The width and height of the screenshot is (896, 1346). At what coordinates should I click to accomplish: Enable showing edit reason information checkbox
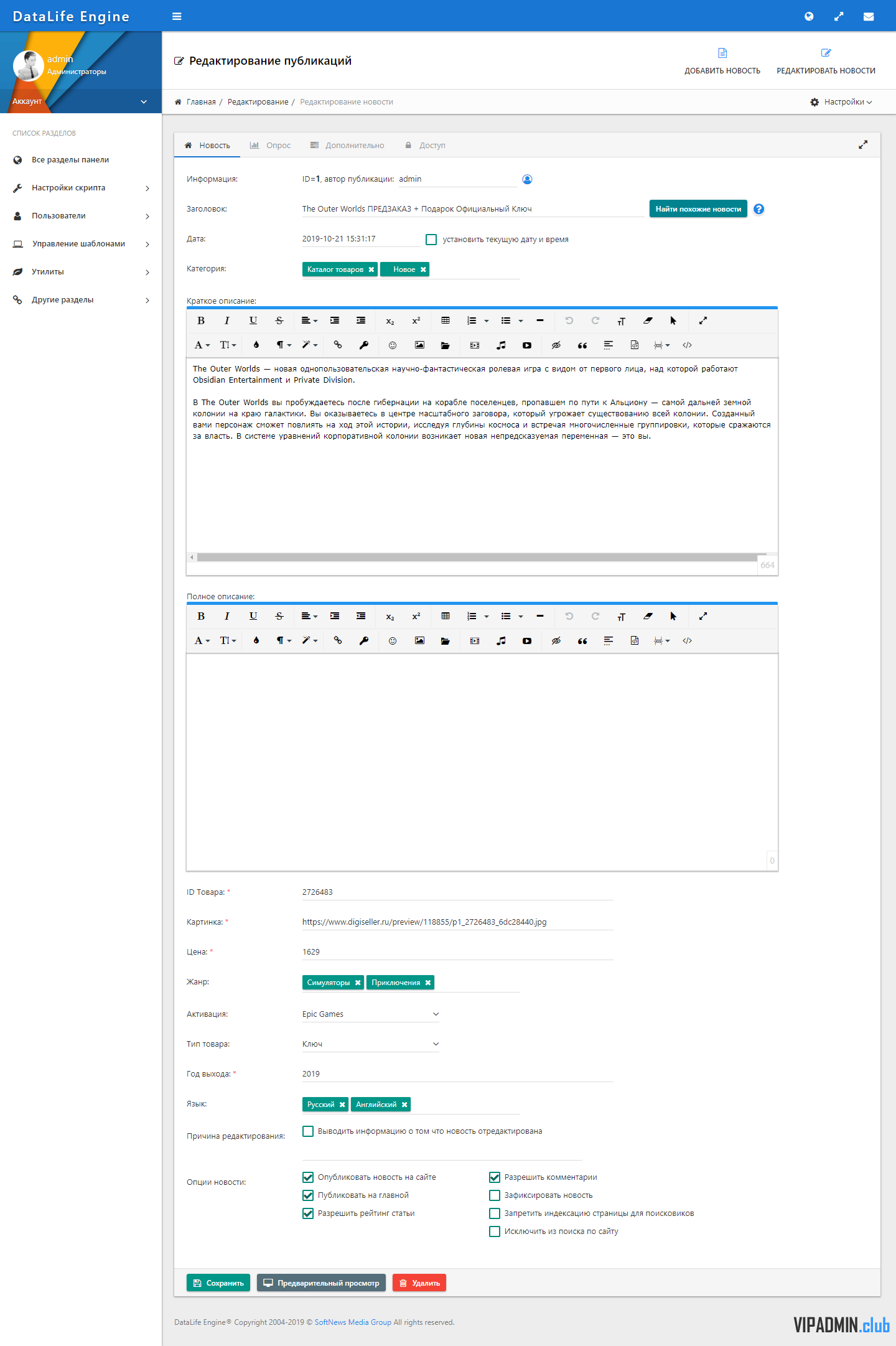click(308, 1131)
